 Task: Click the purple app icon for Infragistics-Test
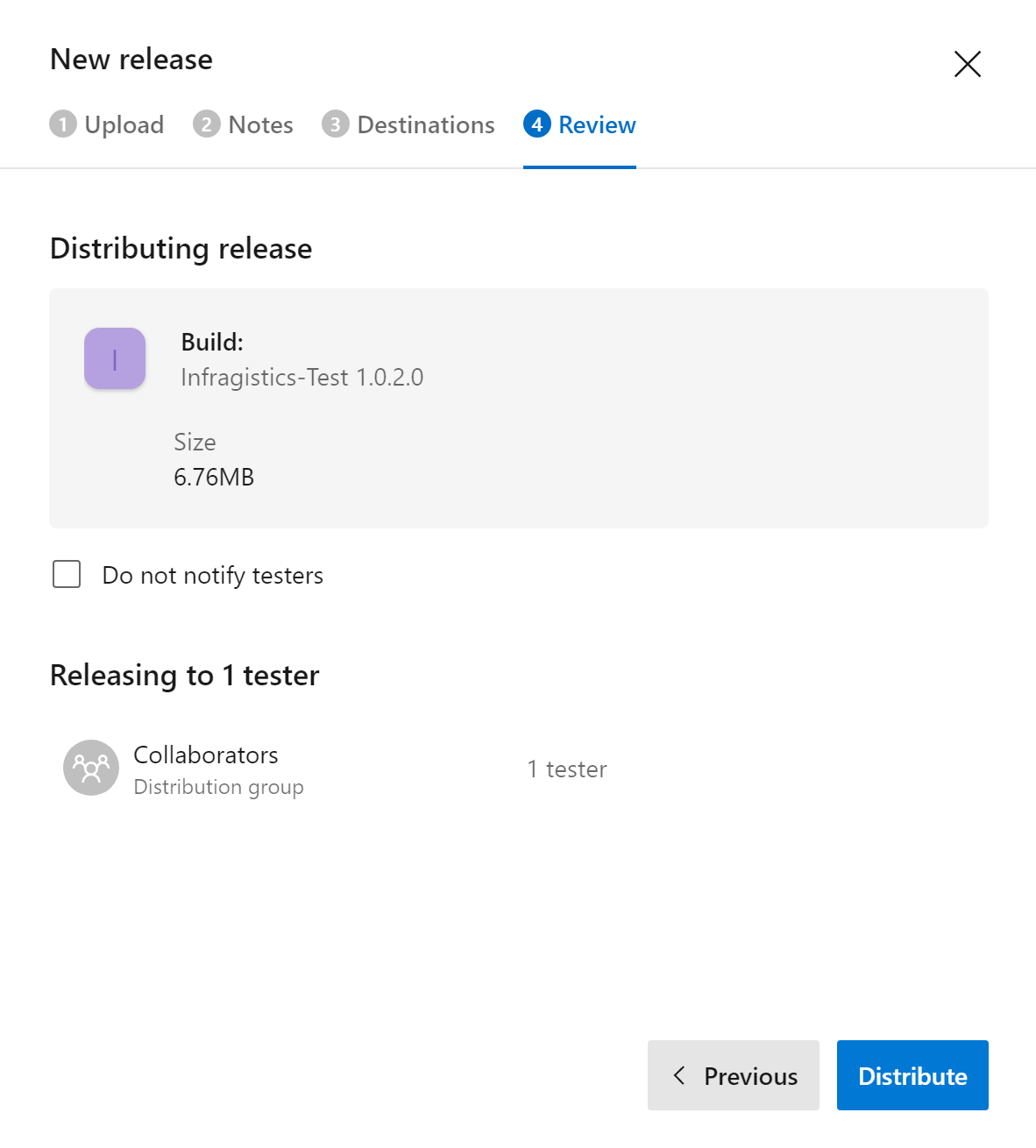point(115,358)
